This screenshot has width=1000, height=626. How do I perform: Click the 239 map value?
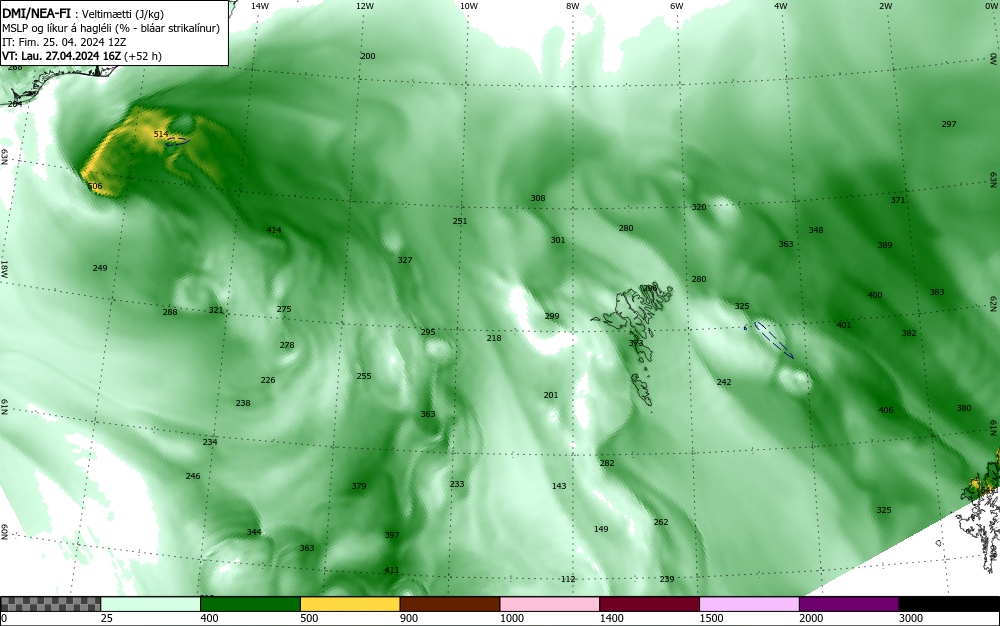pyautogui.click(x=666, y=579)
